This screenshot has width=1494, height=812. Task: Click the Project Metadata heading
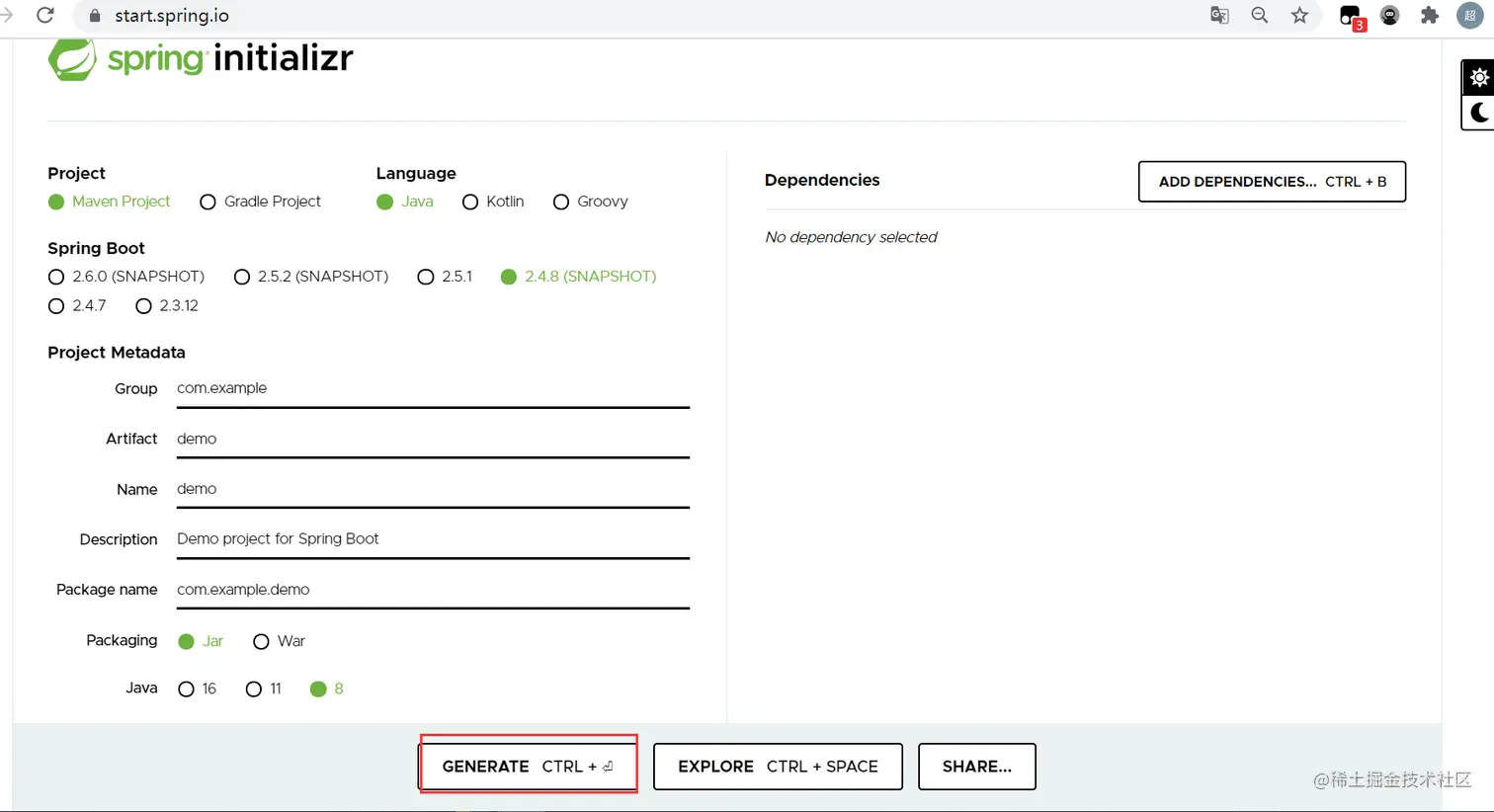coord(117,353)
